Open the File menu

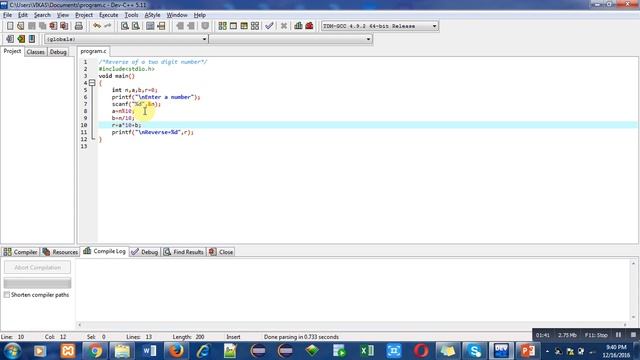tap(7, 15)
